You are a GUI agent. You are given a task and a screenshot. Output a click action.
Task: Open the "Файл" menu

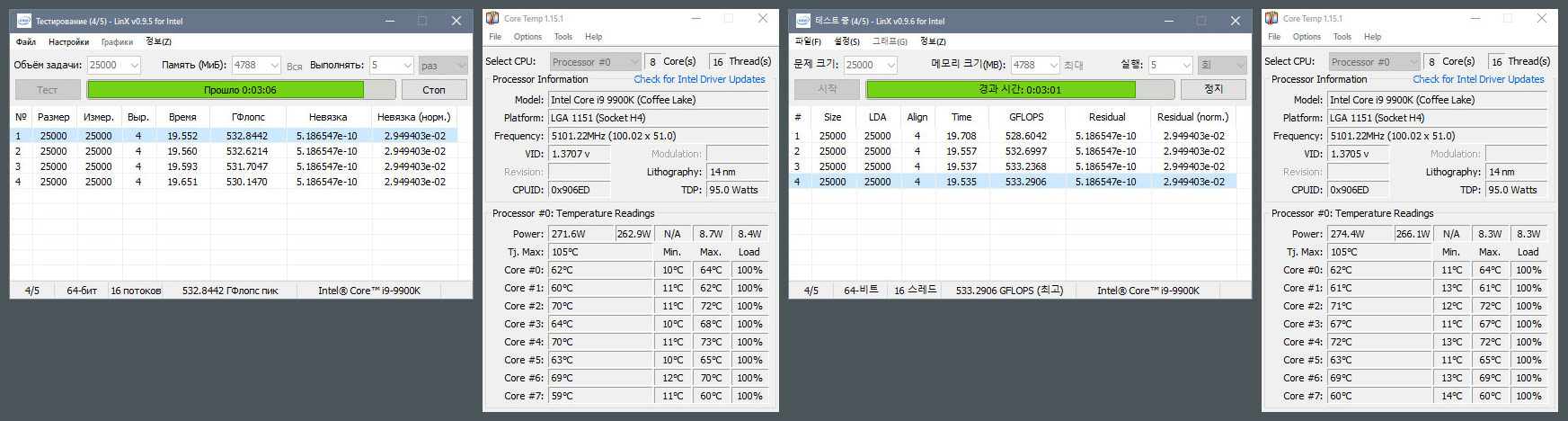26,41
